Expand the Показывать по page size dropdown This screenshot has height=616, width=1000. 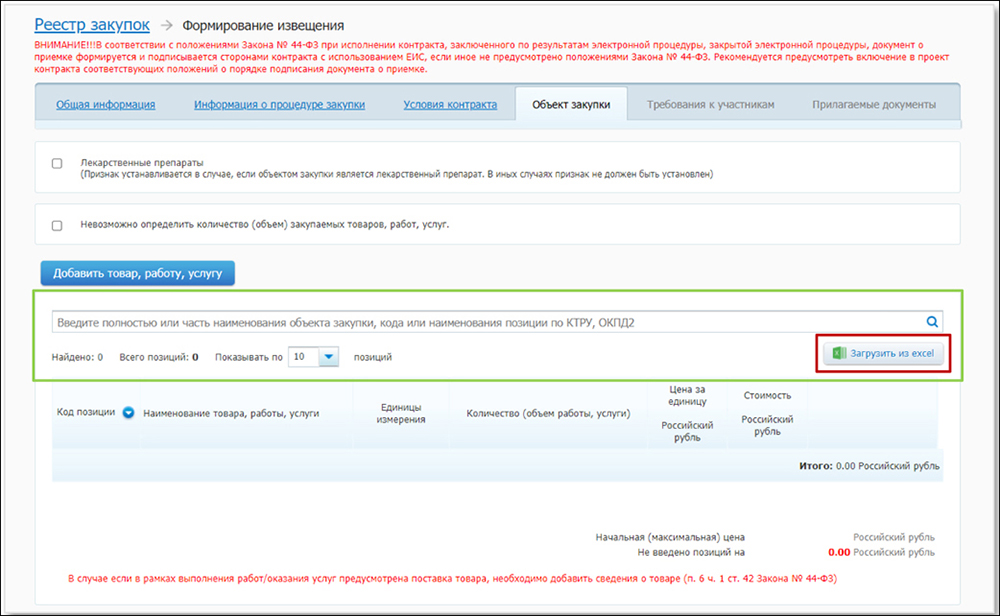click(x=330, y=356)
